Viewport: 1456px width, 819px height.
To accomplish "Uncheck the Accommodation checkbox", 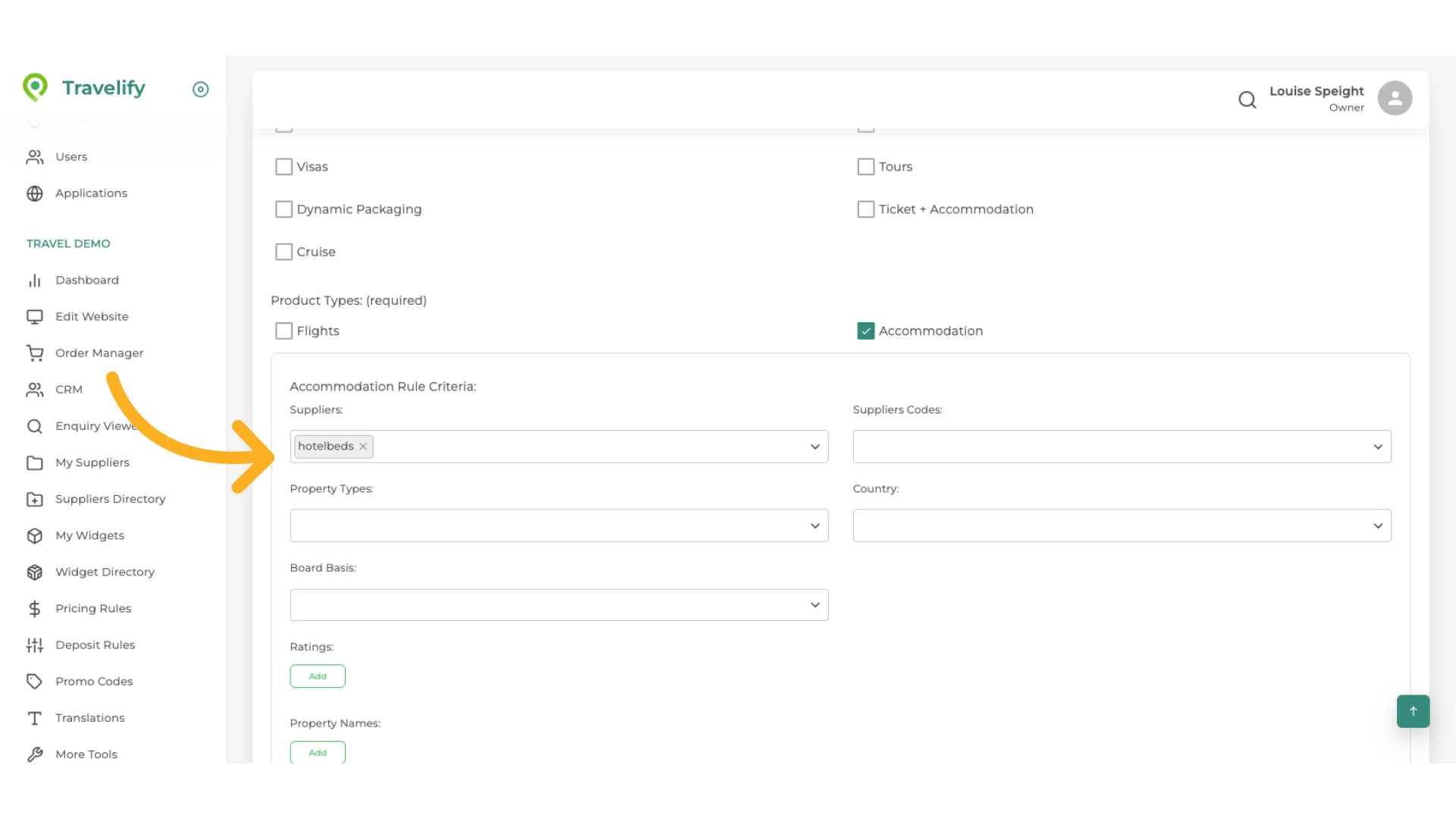I will point(865,331).
